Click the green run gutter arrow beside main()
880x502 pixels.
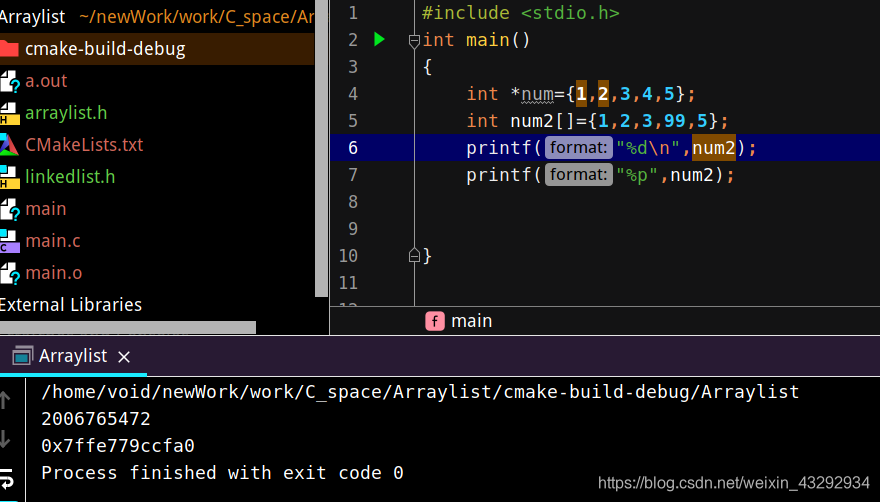point(379,39)
